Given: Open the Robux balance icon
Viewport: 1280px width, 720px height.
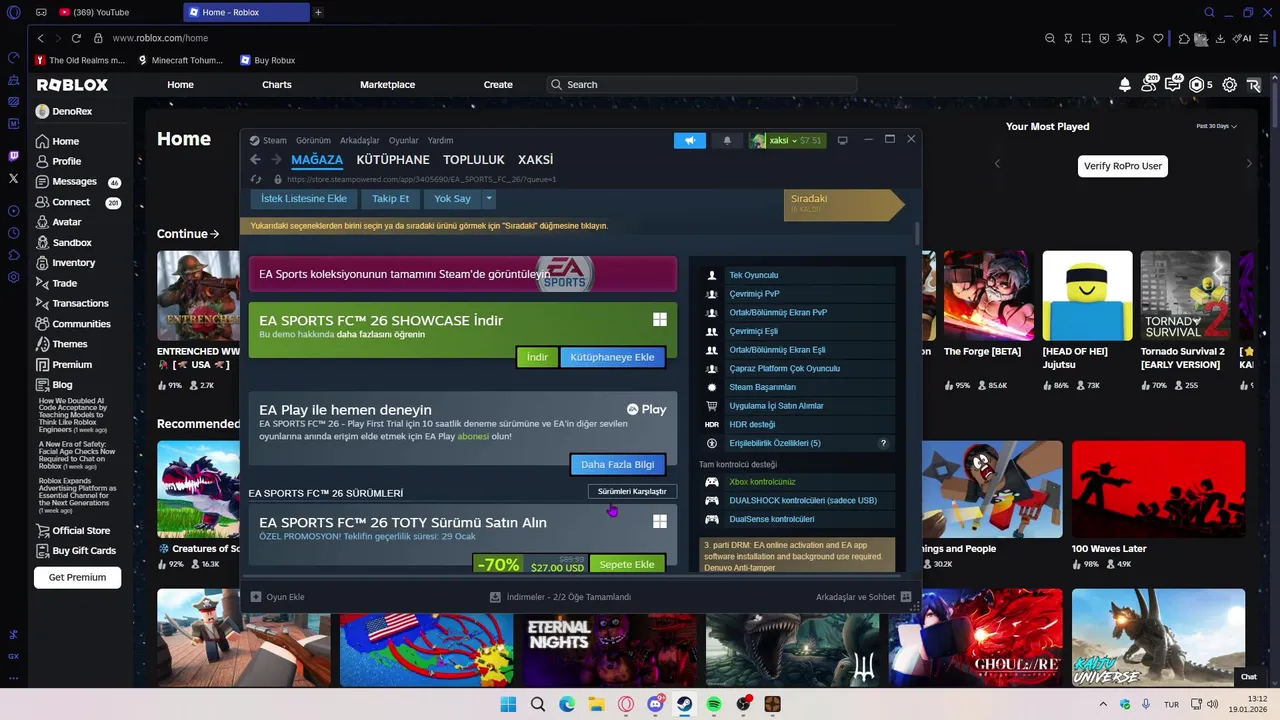Looking at the screenshot, I should [x=1197, y=85].
